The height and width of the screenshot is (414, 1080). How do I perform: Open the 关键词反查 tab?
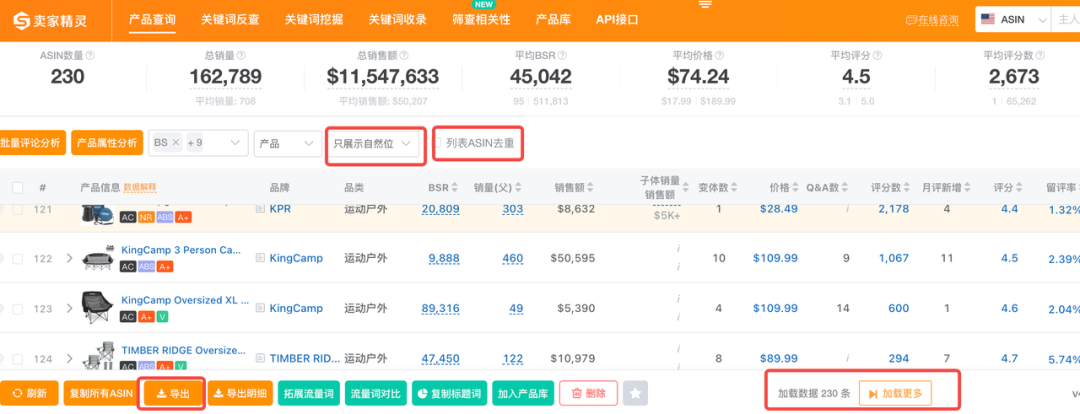pyautogui.click(x=230, y=19)
